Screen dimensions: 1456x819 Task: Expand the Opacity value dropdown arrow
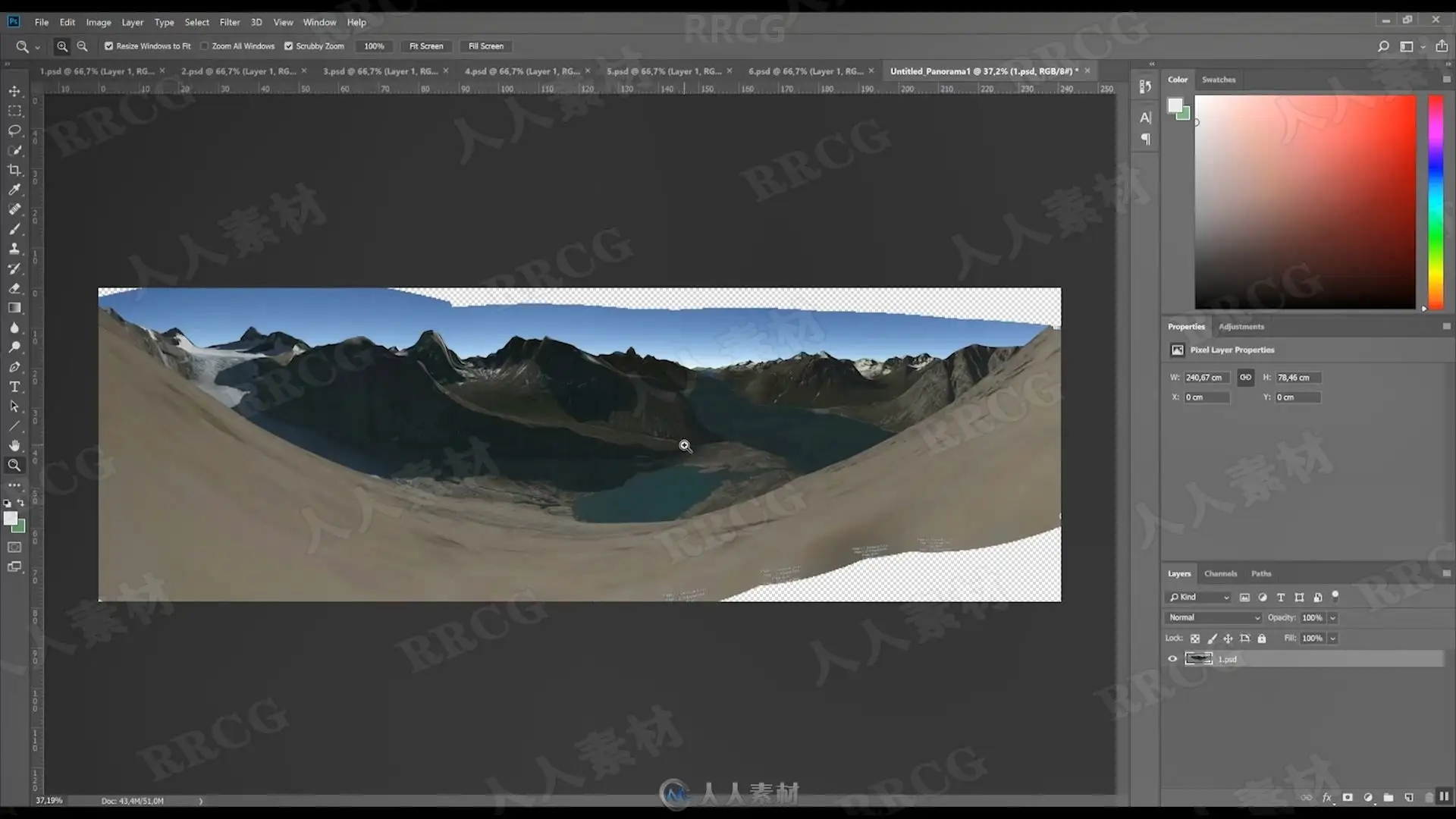point(1332,618)
